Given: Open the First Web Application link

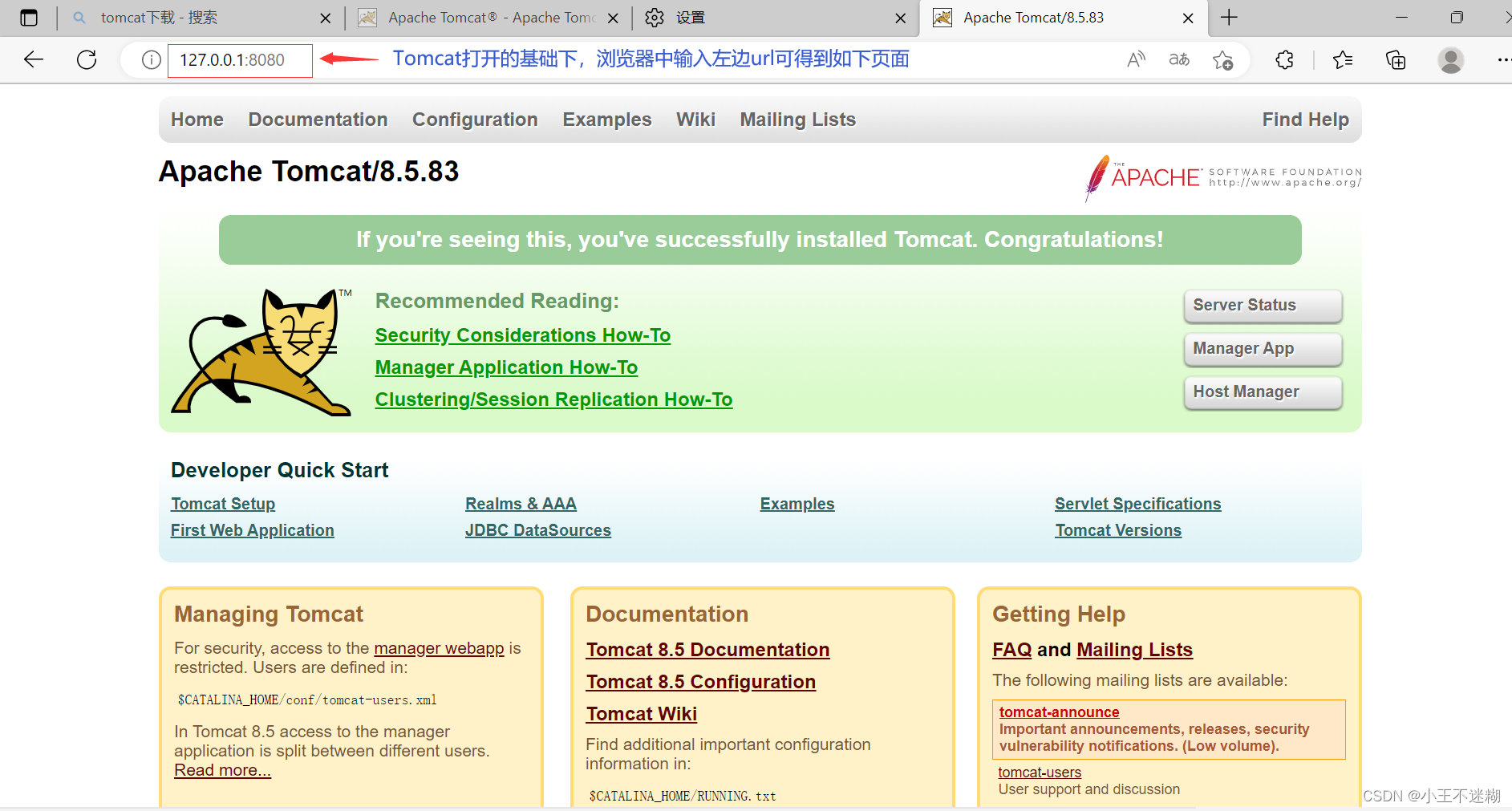Looking at the screenshot, I should (x=253, y=530).
